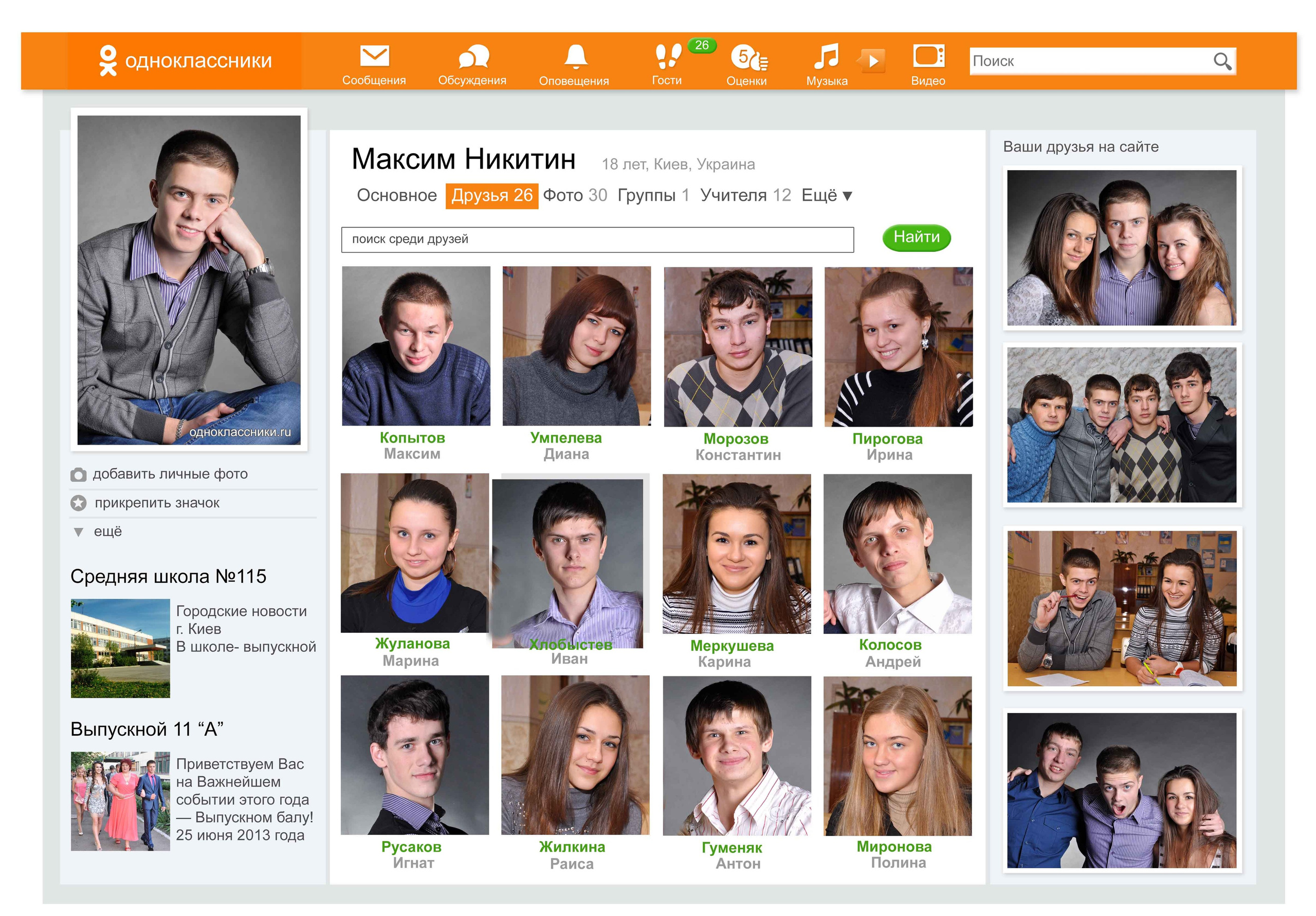Switch to the Фото tab
The height and width of the screenshot is (916, 1316).
(x=574, y=195)
